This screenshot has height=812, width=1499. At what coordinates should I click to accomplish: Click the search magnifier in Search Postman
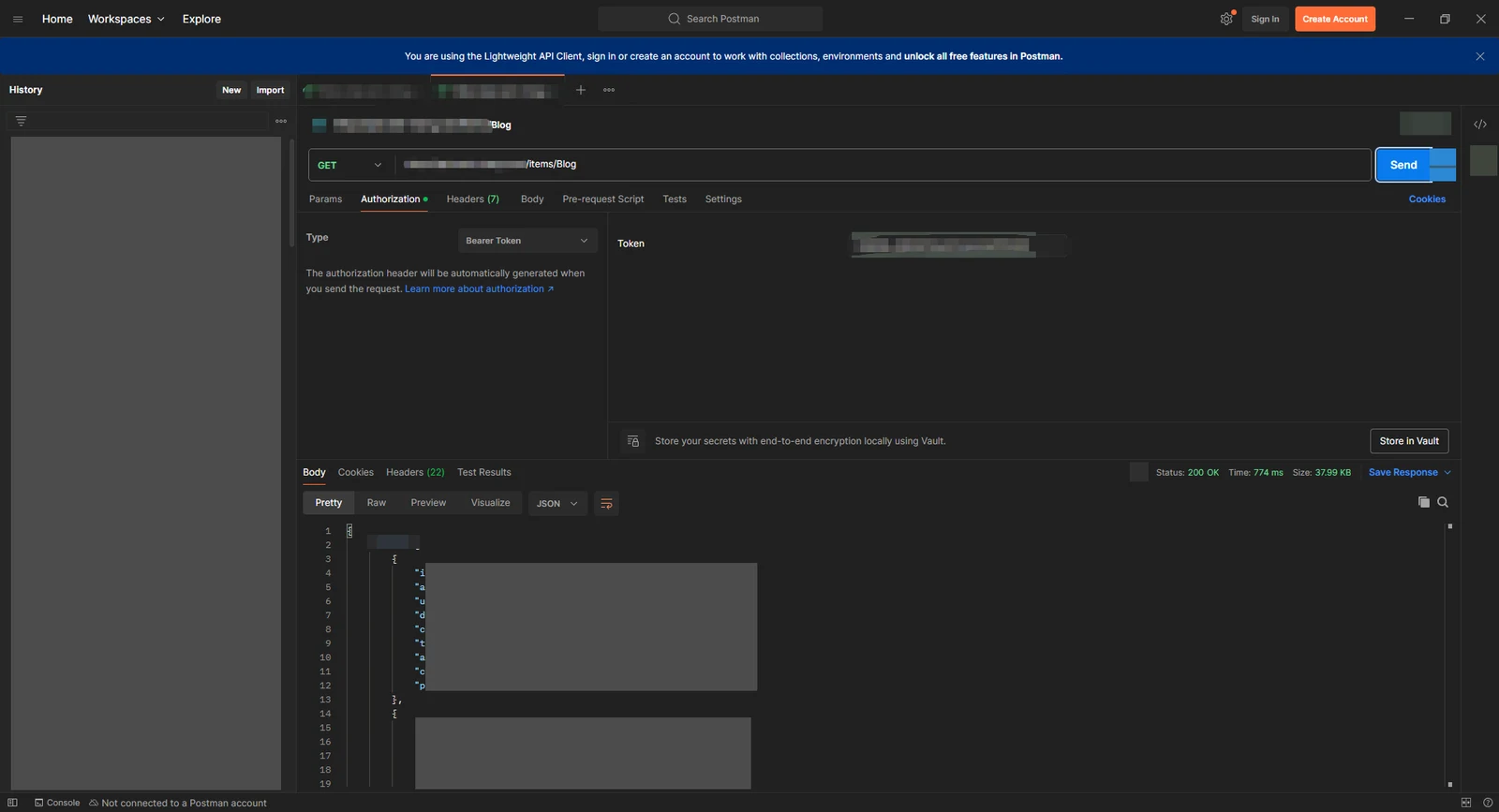[674, 19]
